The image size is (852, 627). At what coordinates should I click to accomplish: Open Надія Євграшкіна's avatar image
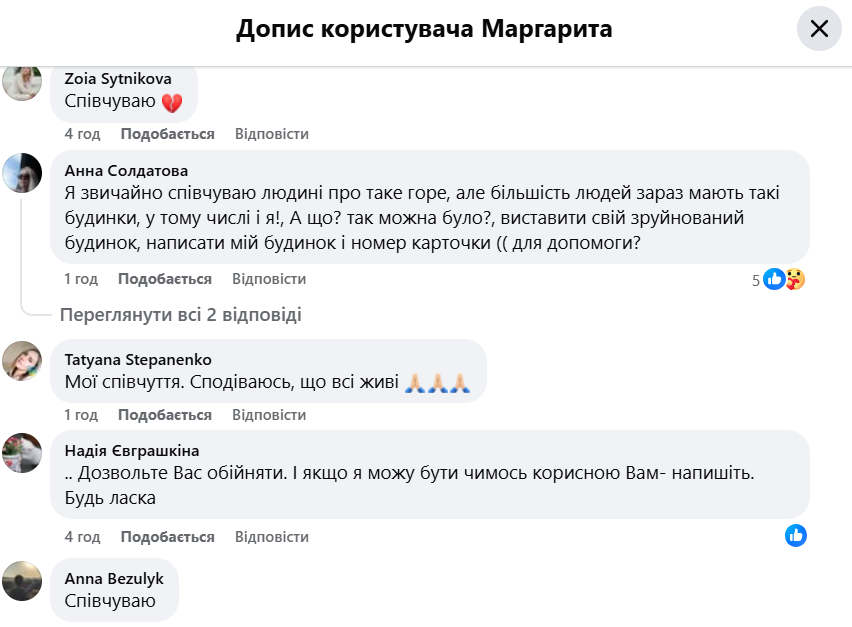coord(22,452)
